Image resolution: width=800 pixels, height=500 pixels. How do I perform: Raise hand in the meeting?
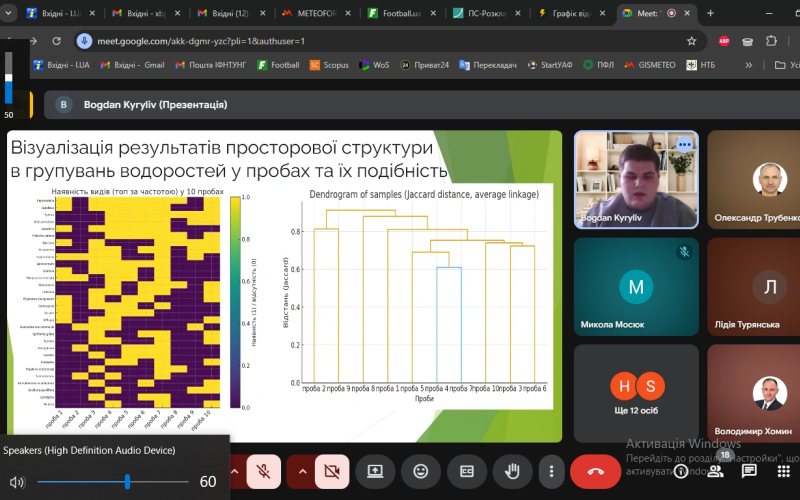pyautogui.click(x=512, y=471)
